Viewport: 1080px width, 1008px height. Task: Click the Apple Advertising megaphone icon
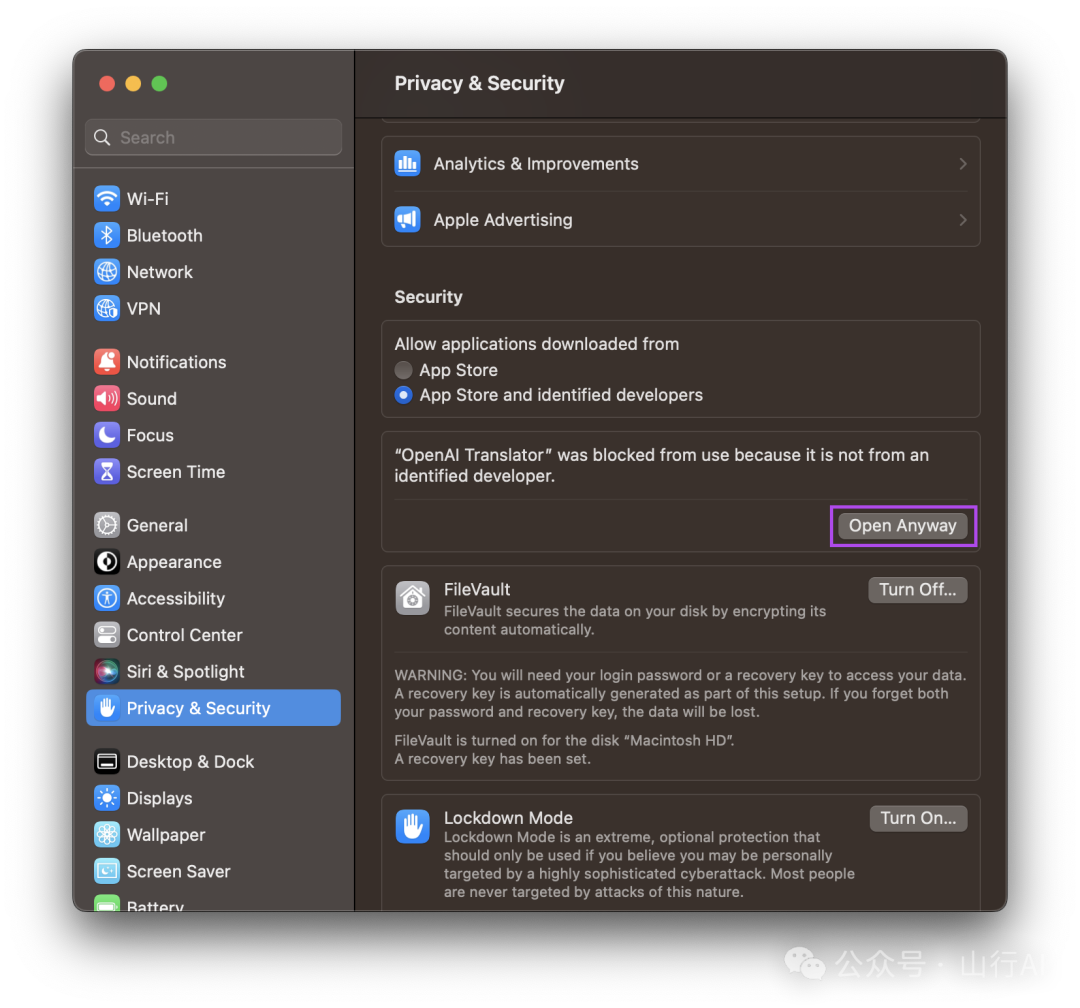coord(407,219)
